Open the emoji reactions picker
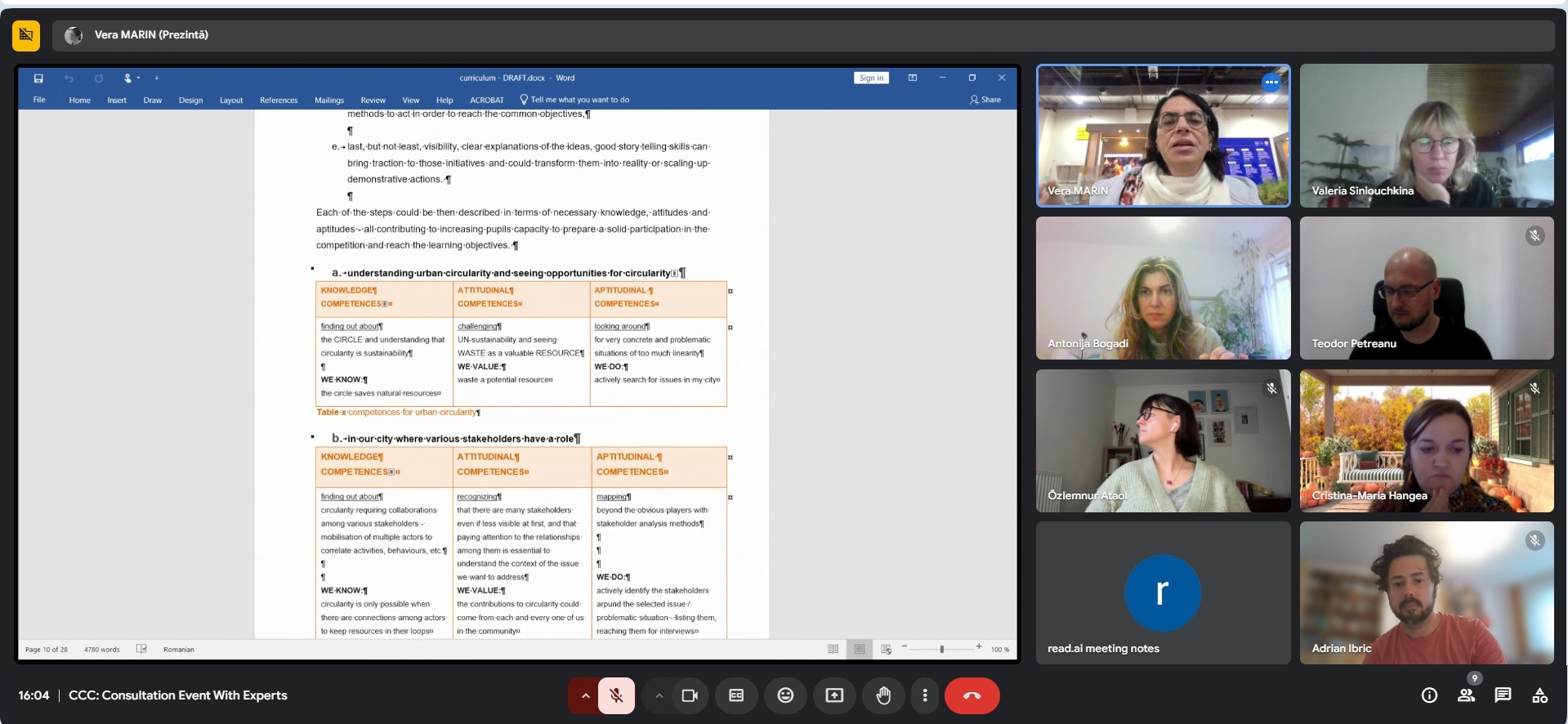The height and width of the screenshot is (724, 1568). pyautogui.click(x=785, y=695)
